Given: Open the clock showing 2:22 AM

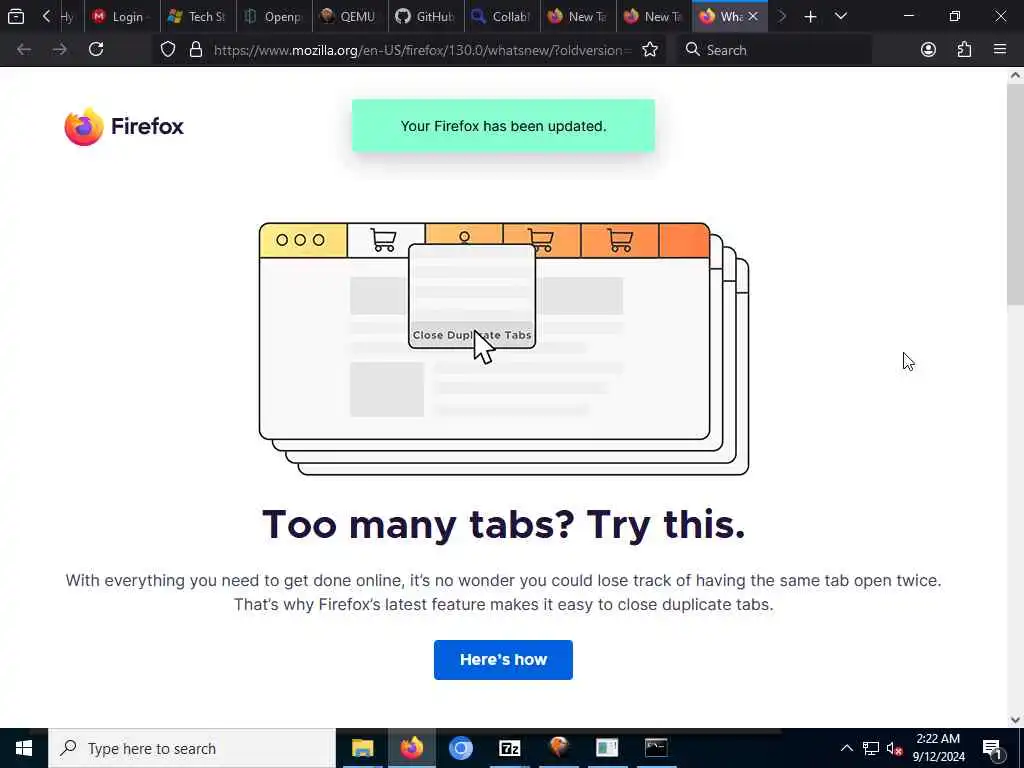Looking at the screenshot, I should 938,748.
